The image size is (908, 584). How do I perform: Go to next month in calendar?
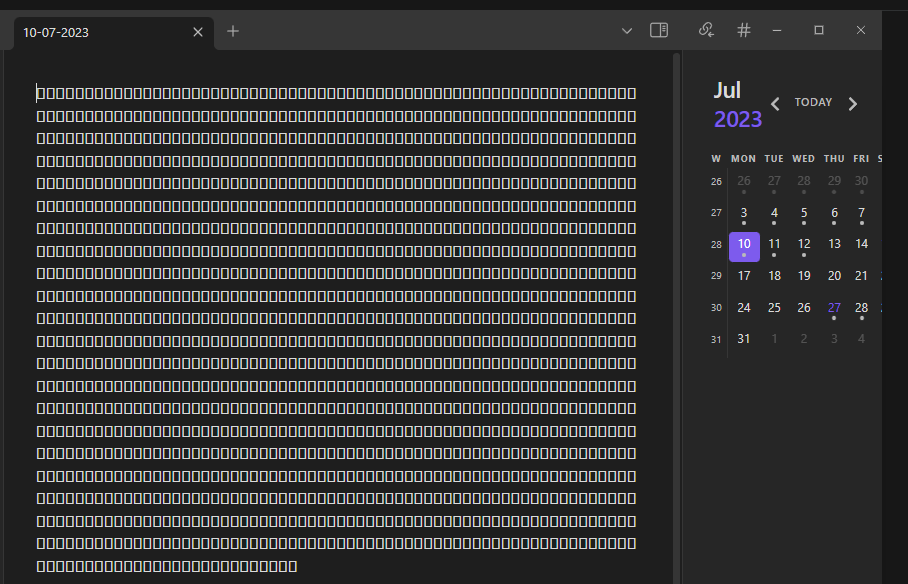852,104
